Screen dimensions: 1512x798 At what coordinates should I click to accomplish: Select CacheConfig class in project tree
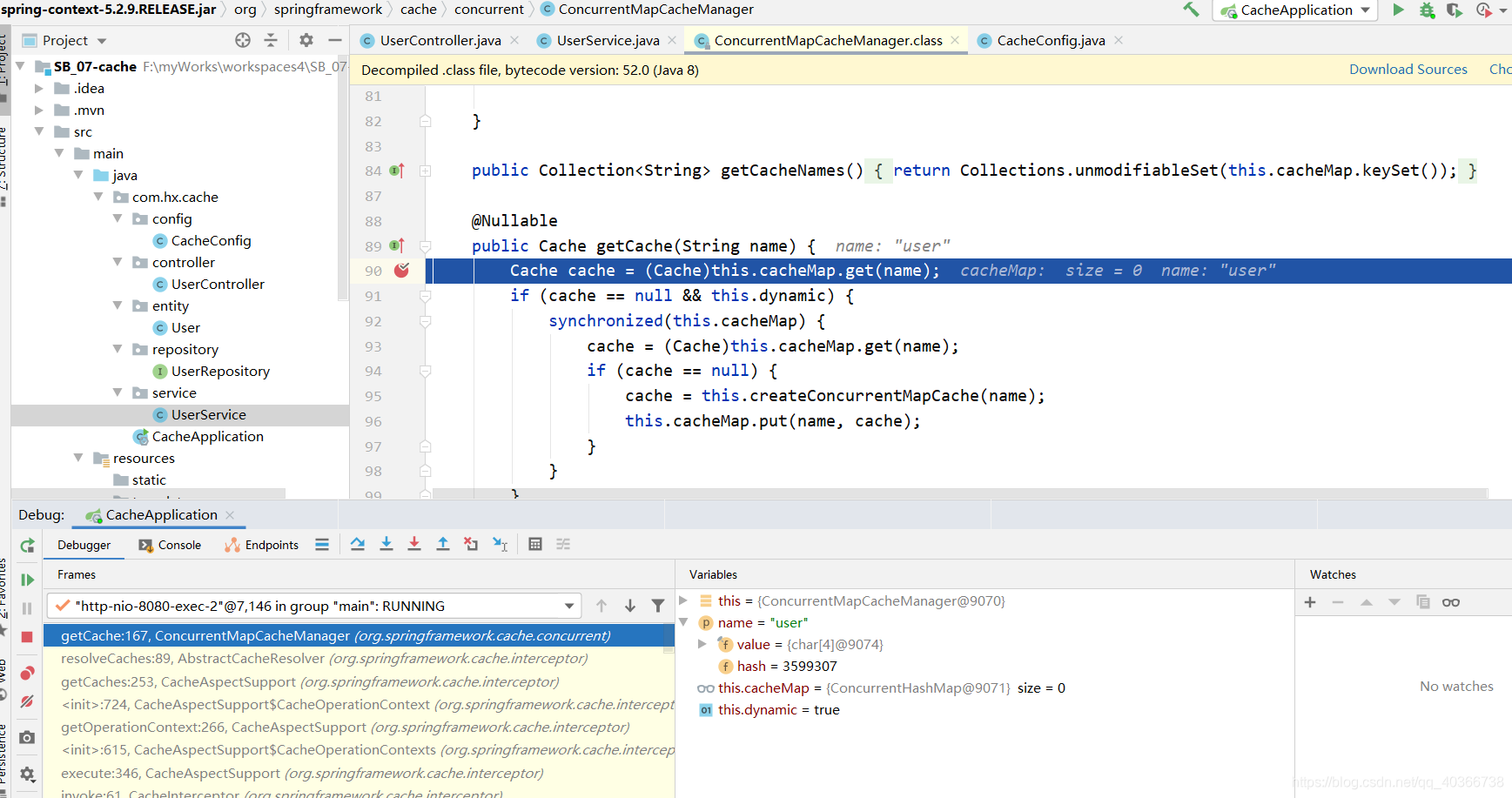coord(211,241)
